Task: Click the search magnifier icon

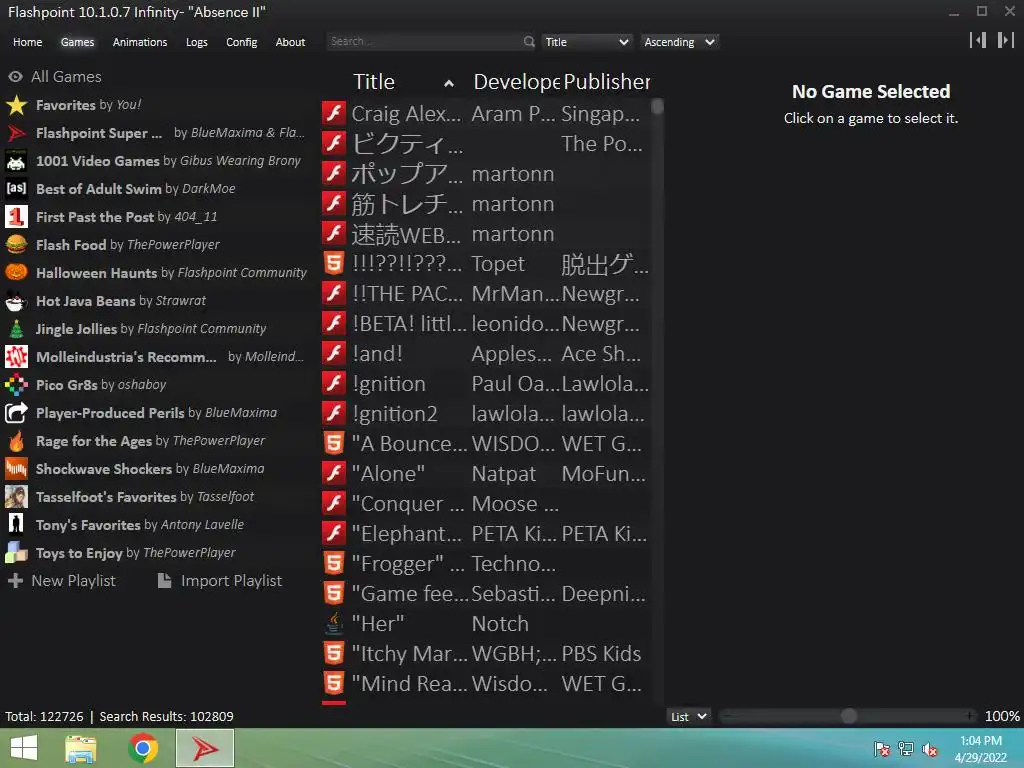Action: tap(528, 42)
